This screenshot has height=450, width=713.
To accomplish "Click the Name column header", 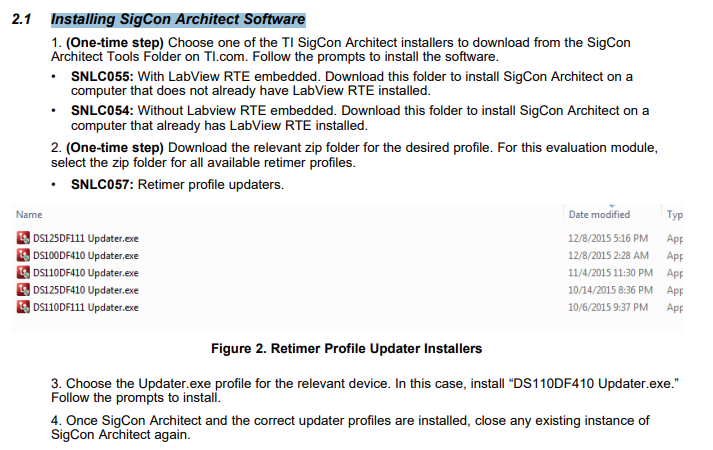I will click(x=29, y=215).
